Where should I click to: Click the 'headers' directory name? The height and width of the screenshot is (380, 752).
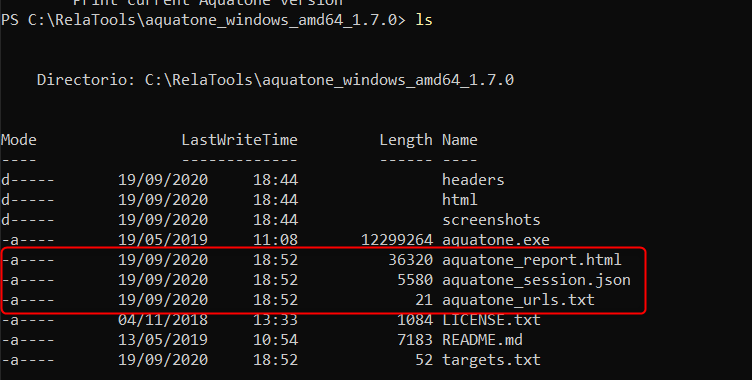point(473,180)
